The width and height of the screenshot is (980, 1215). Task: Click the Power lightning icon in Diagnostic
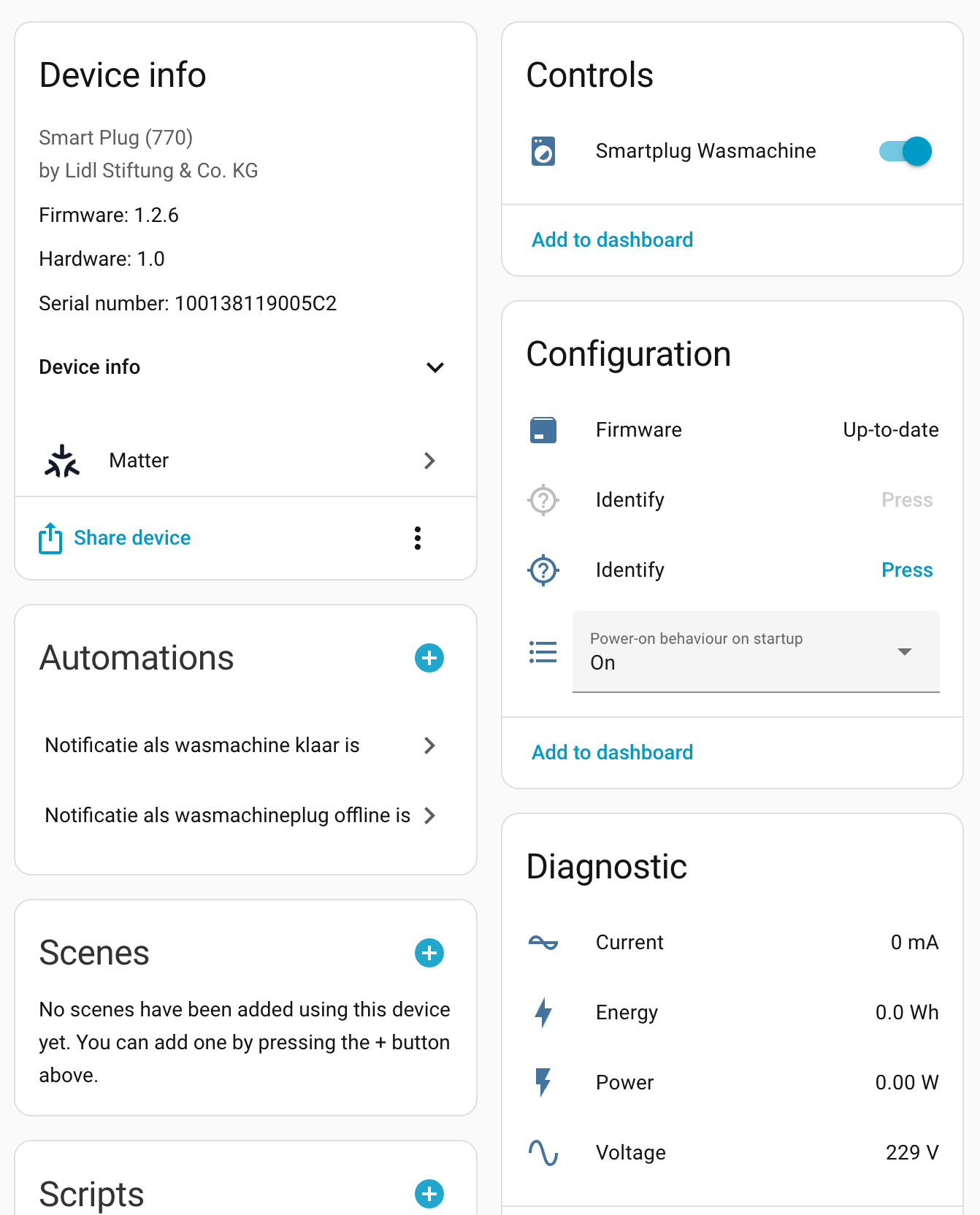pyautogui.click(x=543, y=1082)
